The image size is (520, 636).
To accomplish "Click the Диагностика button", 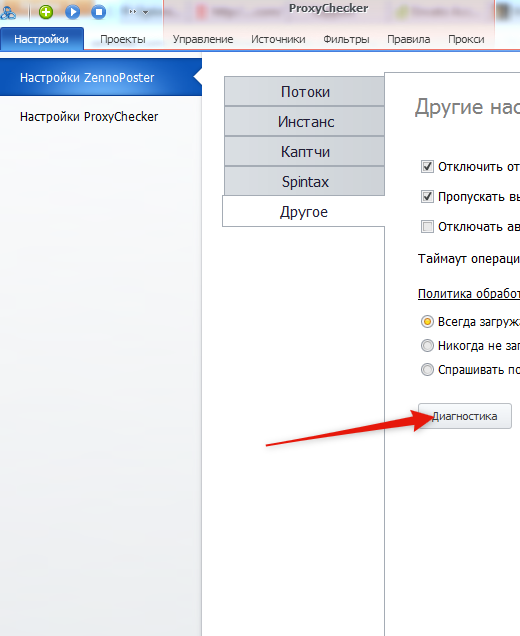I will 465,416.
